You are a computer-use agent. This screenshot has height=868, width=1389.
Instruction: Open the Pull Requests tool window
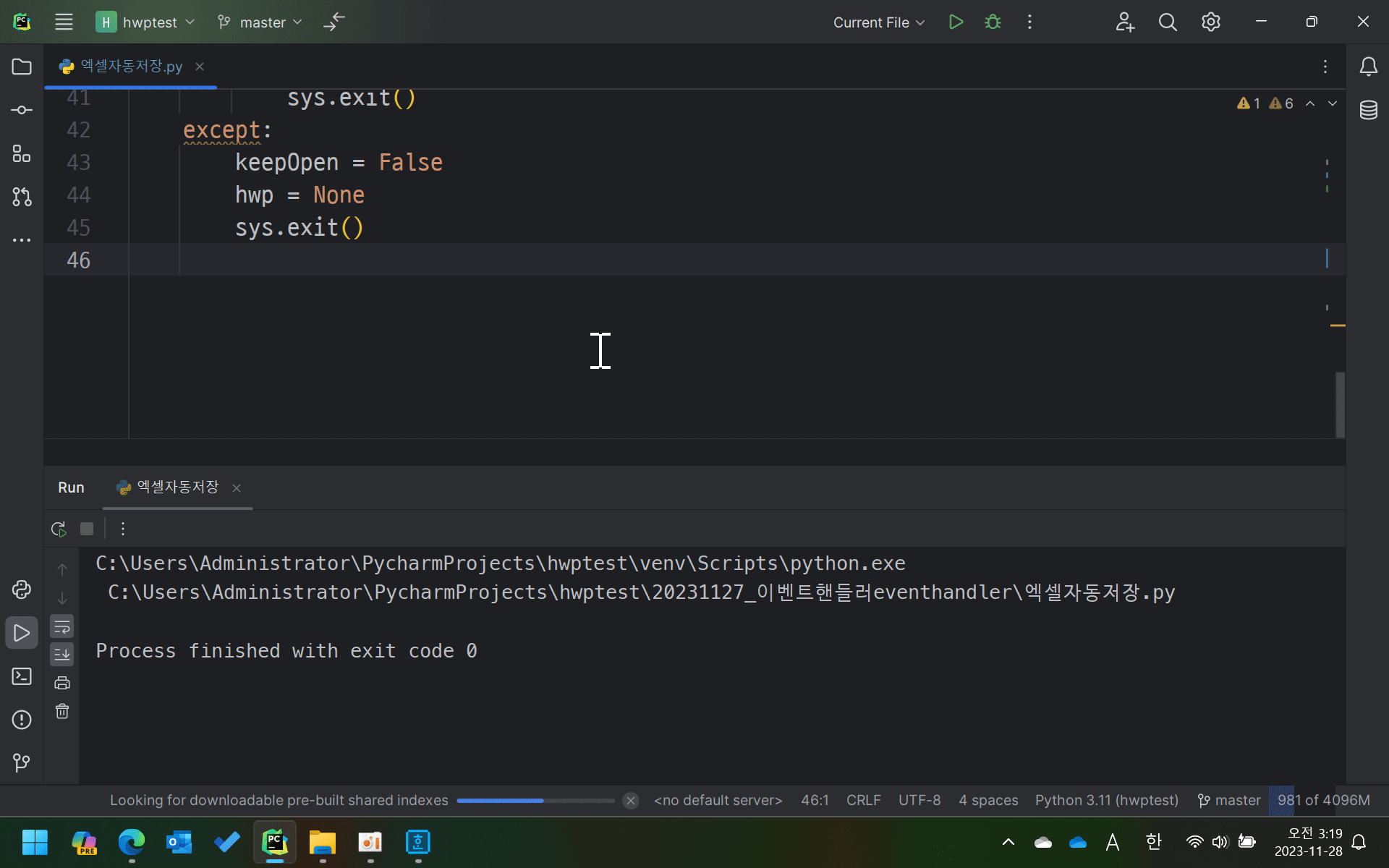click(22, 197)
